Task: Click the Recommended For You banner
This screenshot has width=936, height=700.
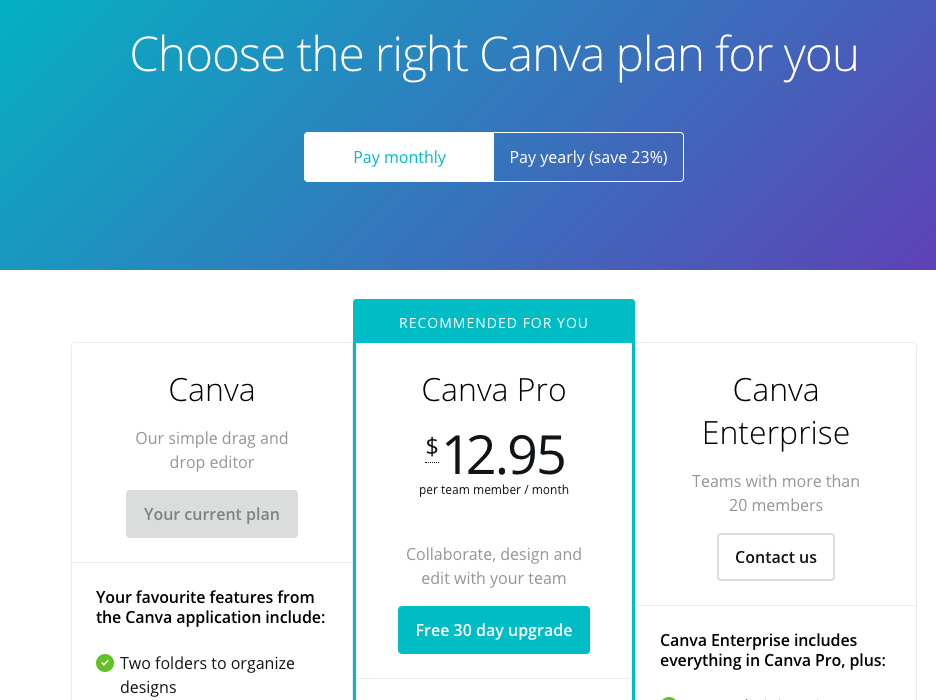Action: click(494, 322)
